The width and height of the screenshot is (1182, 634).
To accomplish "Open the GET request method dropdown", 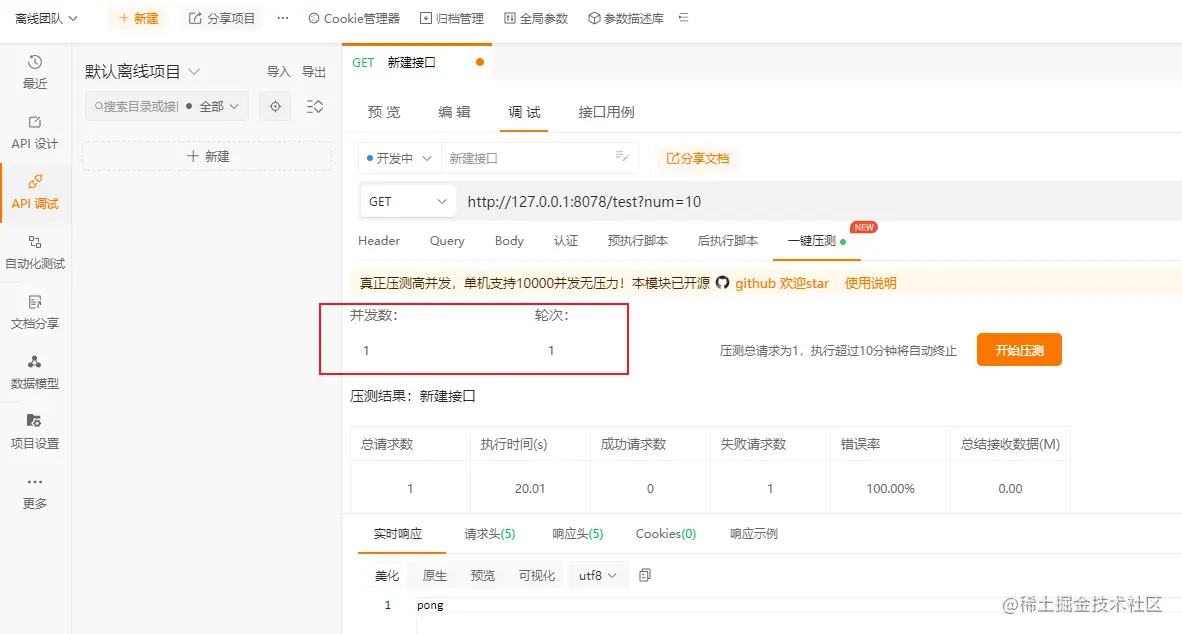I will pyautogui.click(x=407, y=200).
